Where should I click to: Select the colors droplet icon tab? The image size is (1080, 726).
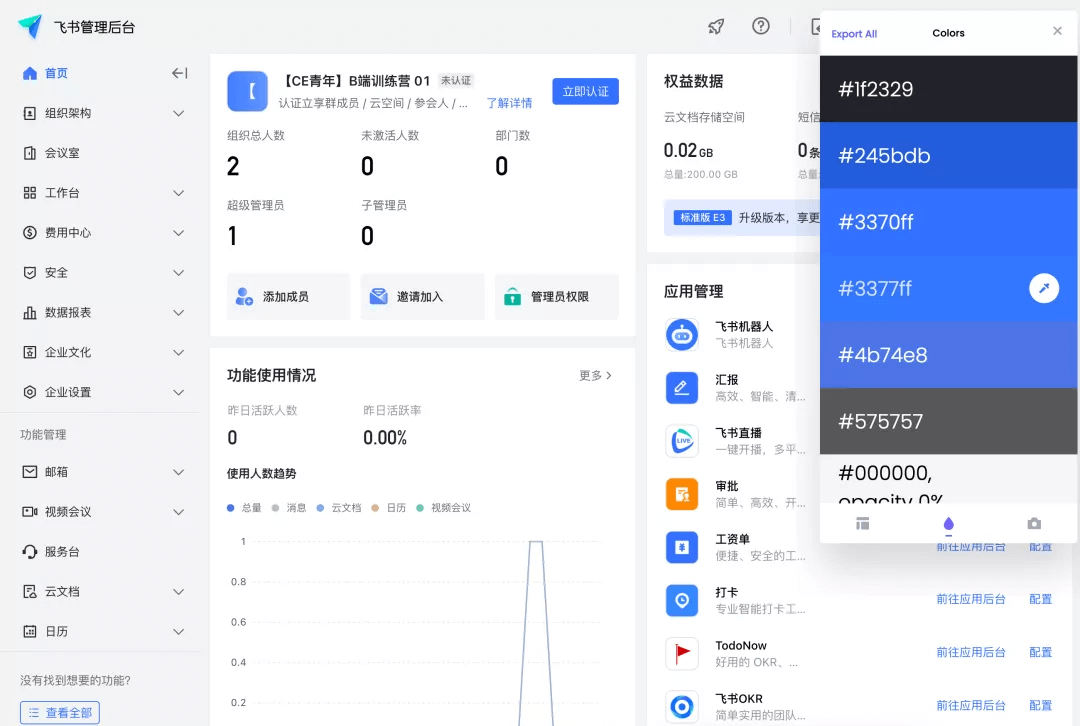948,524
